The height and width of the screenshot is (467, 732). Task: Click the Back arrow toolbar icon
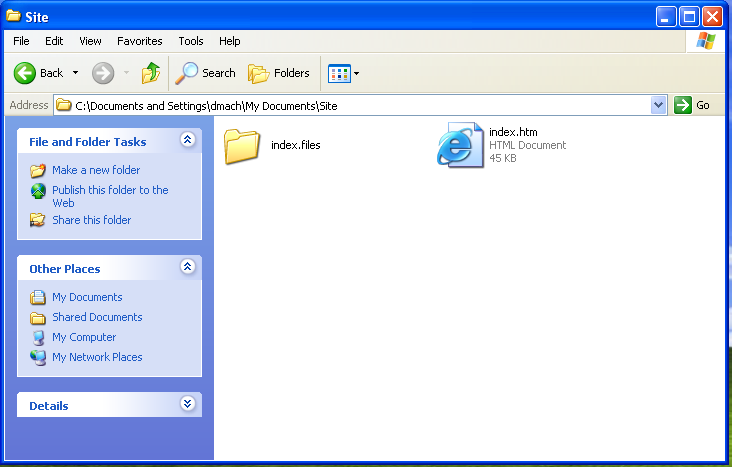[26, 73]
